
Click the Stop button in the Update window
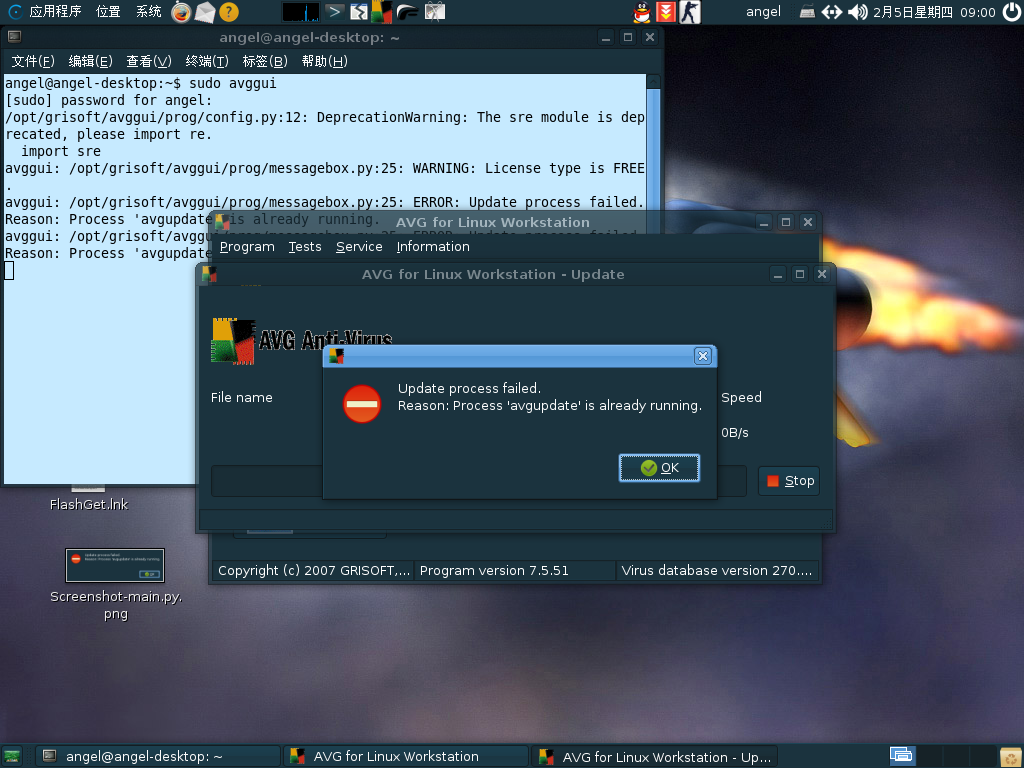pyautogui.click(x=789, y=481)
